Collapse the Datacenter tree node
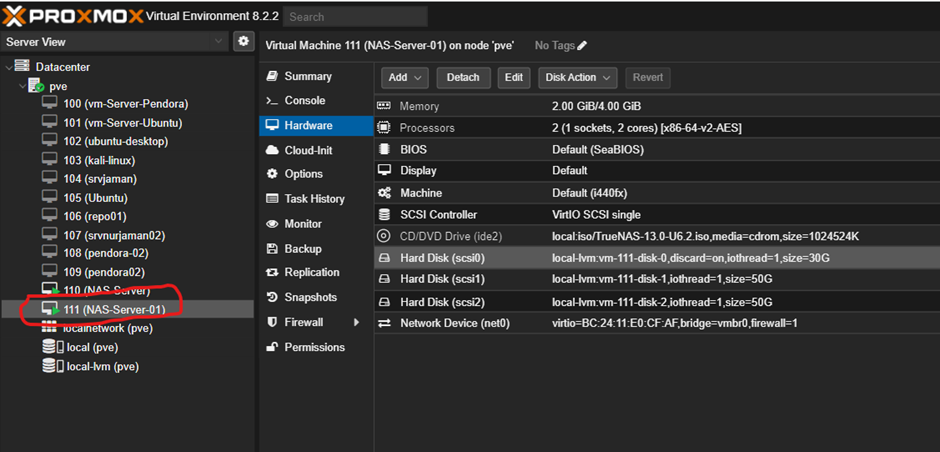940x452 pixels. coord(9,66)
